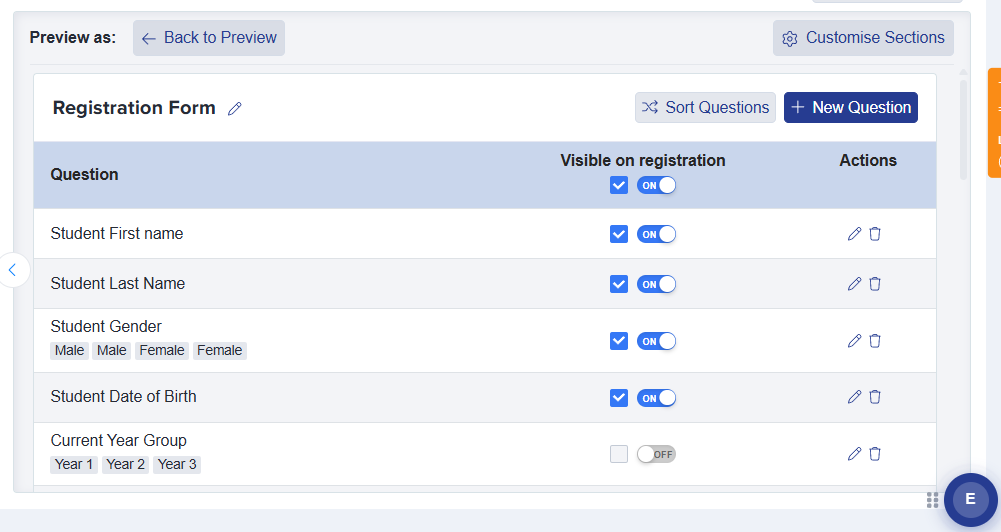1001x532 pixels.
Task: Click the Student Date of Birth text
Action: click(x=123, y=397)
